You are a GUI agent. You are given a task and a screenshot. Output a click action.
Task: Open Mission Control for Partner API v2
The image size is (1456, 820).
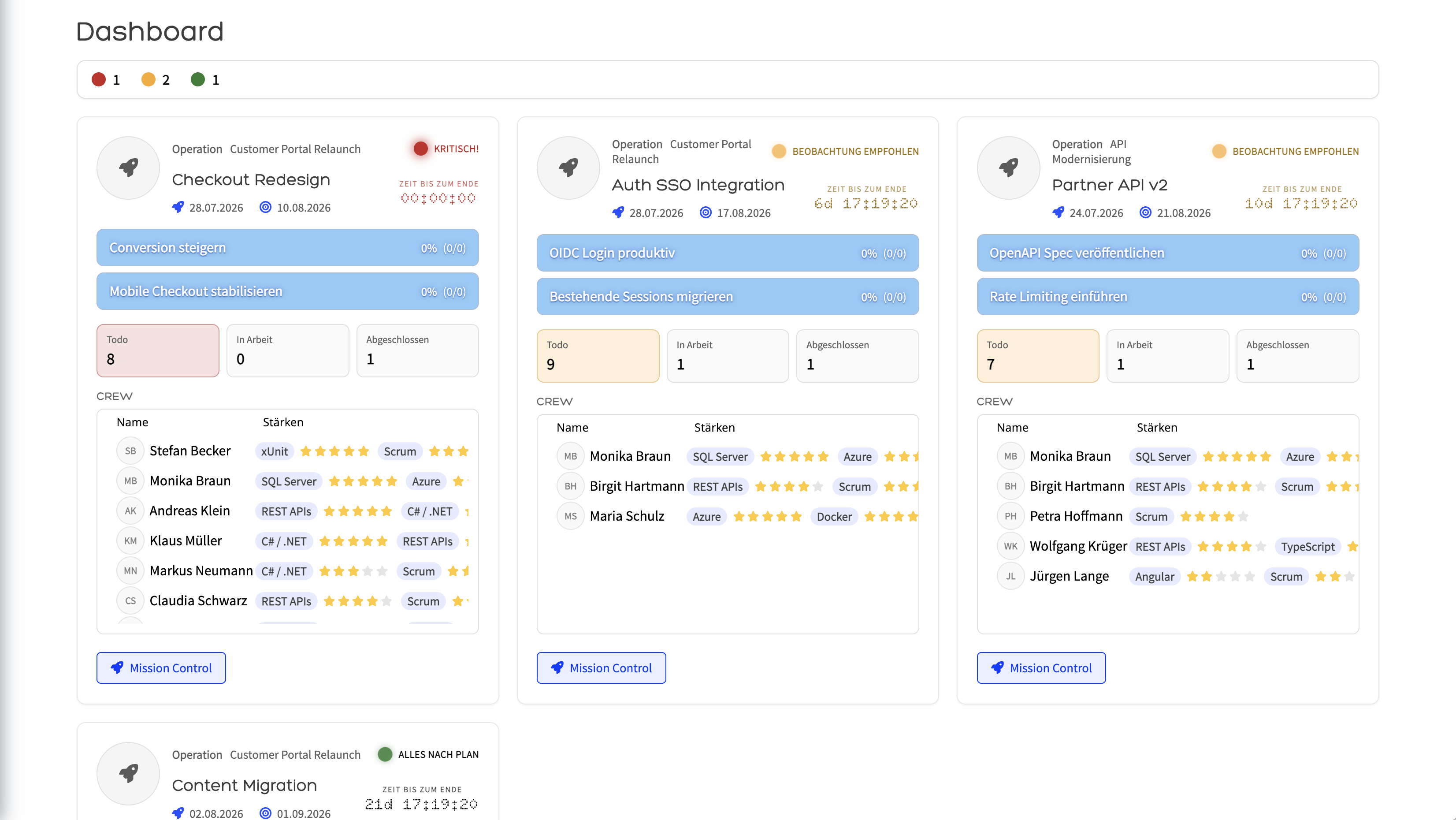(x=1041, y=668)
